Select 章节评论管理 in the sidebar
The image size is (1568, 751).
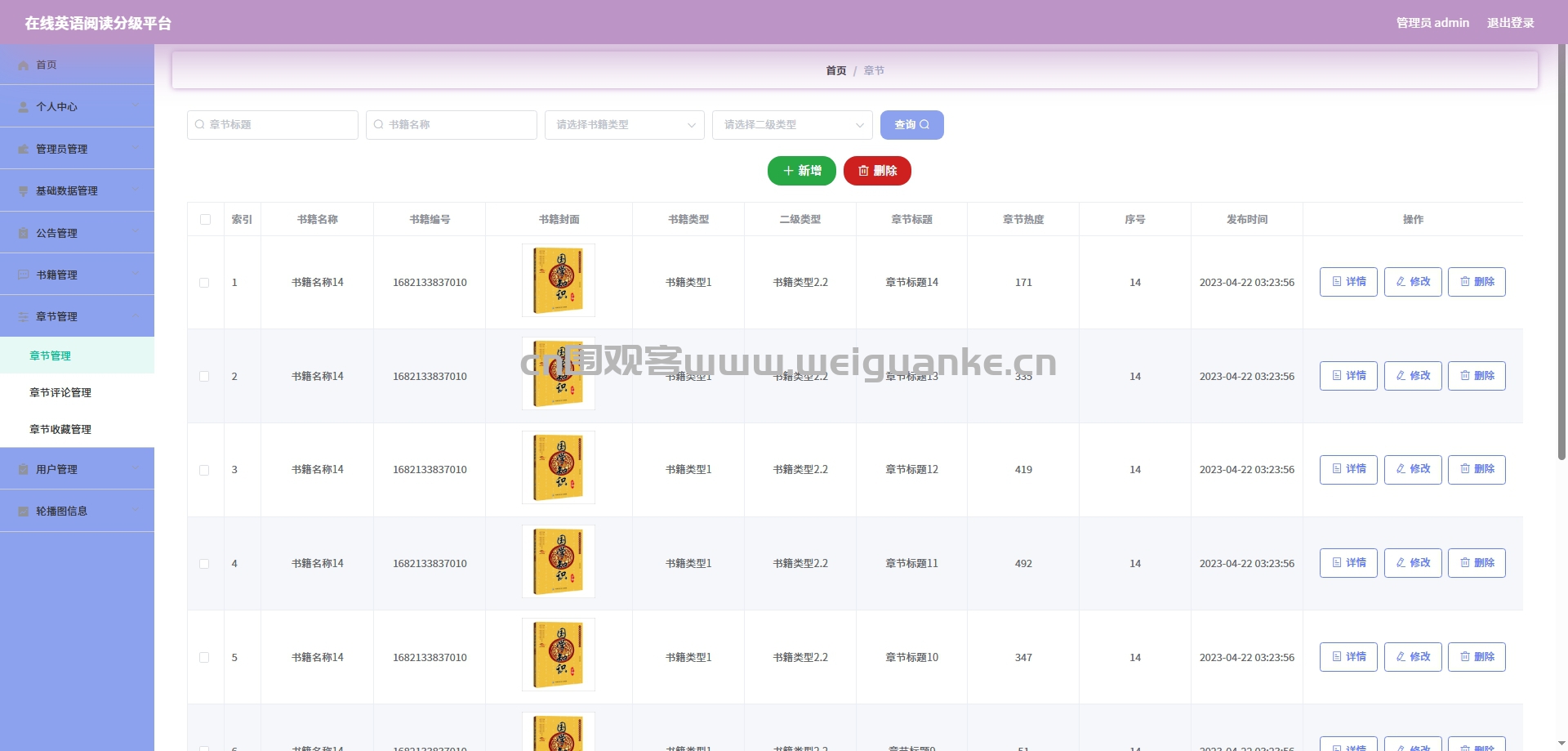tap(77, 392)
